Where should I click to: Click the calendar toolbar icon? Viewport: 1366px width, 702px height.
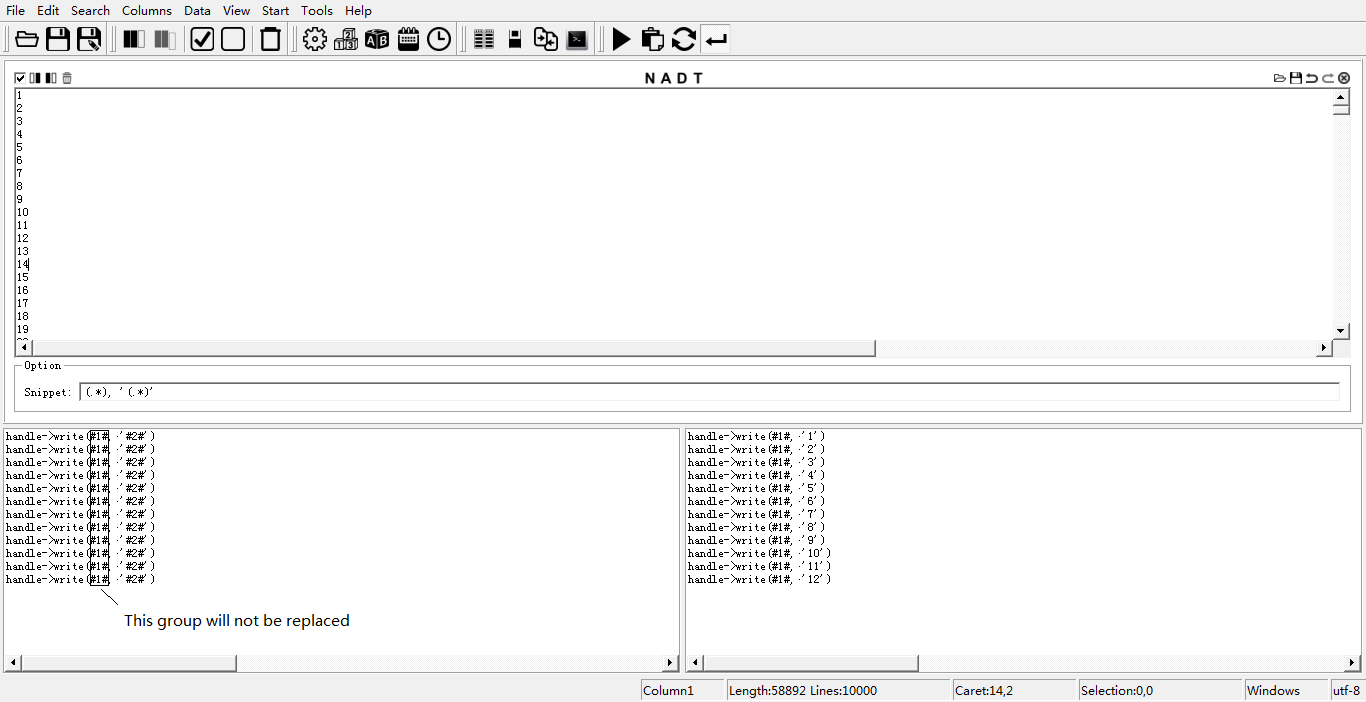408,39
